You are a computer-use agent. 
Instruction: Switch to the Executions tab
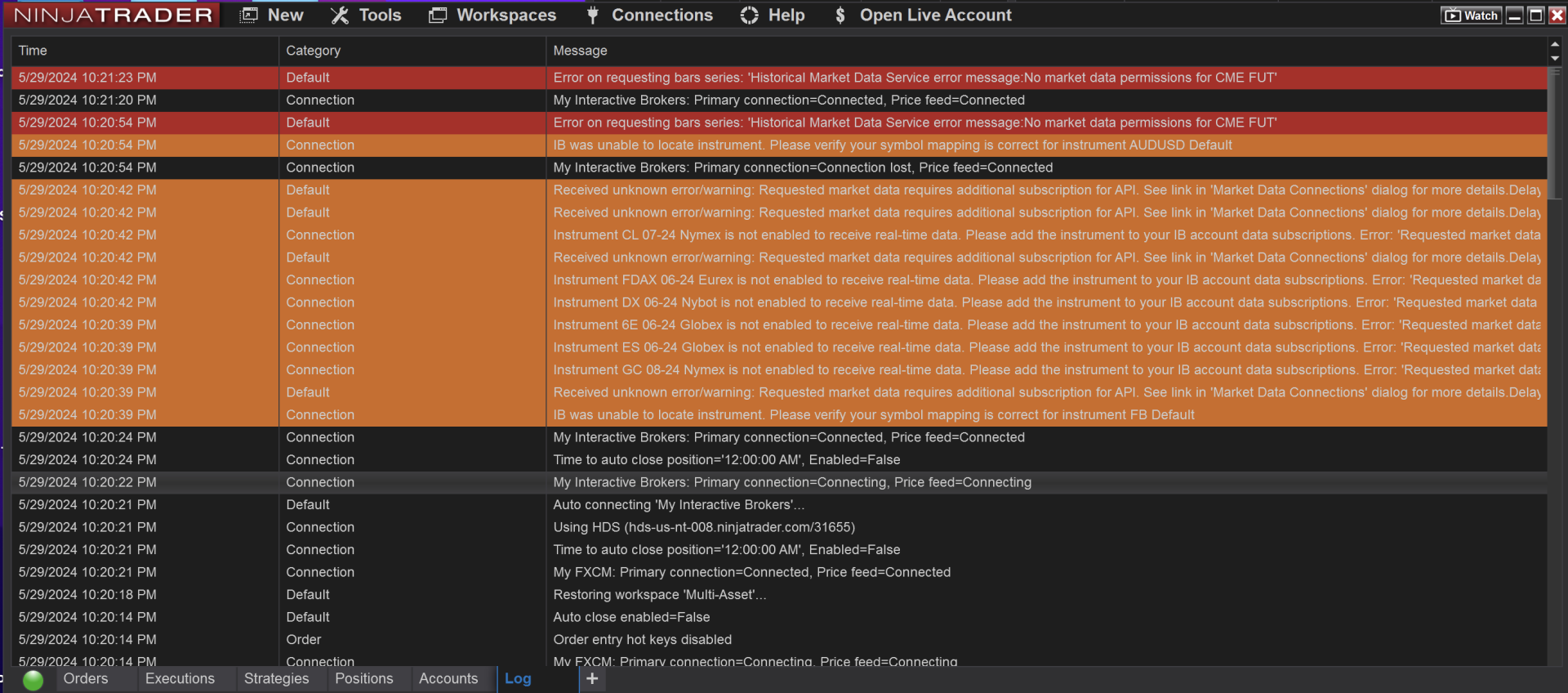(x=180, y=678)
